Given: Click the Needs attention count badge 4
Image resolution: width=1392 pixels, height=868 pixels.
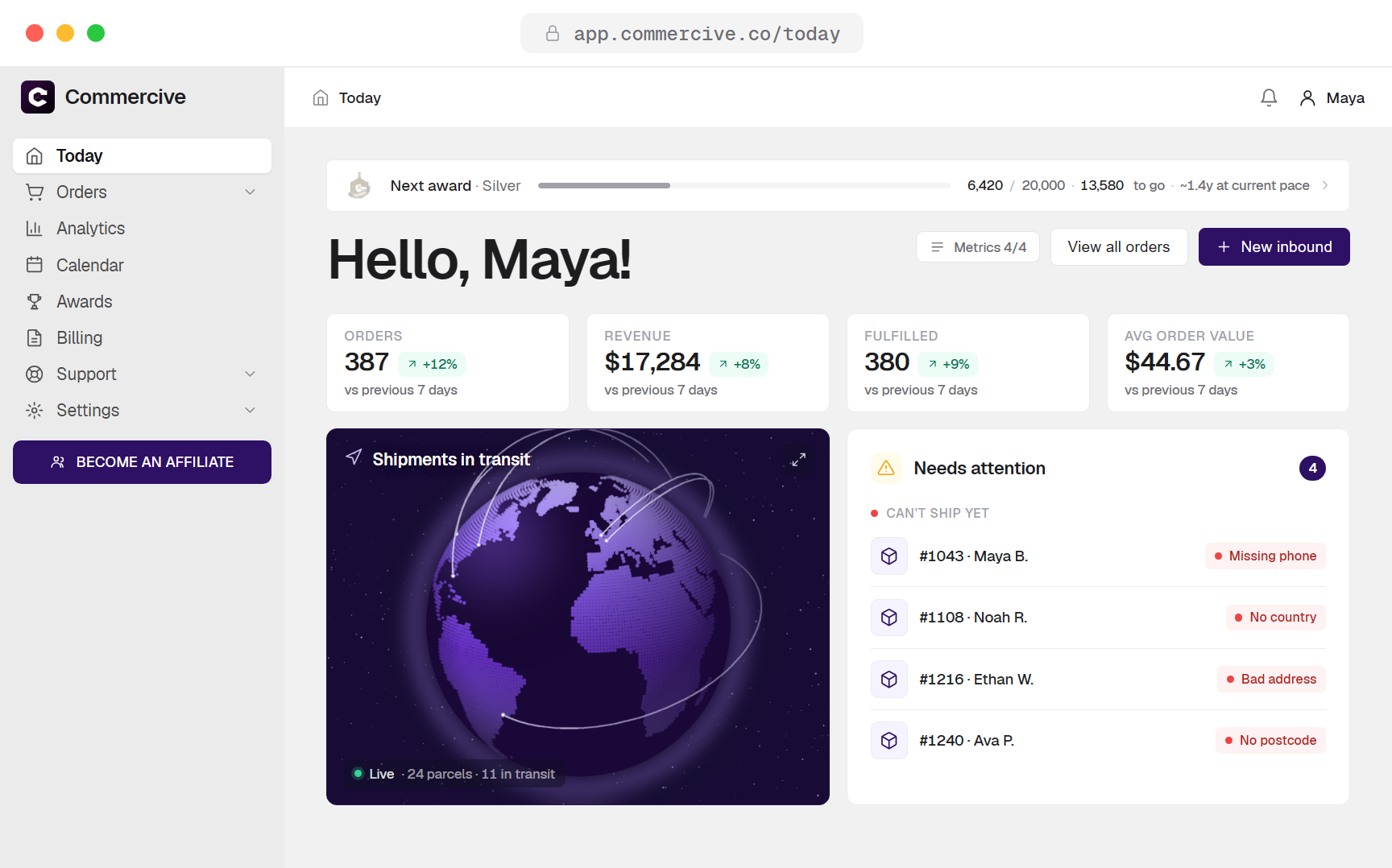Looking at the screenshot, I should 1312,468.
